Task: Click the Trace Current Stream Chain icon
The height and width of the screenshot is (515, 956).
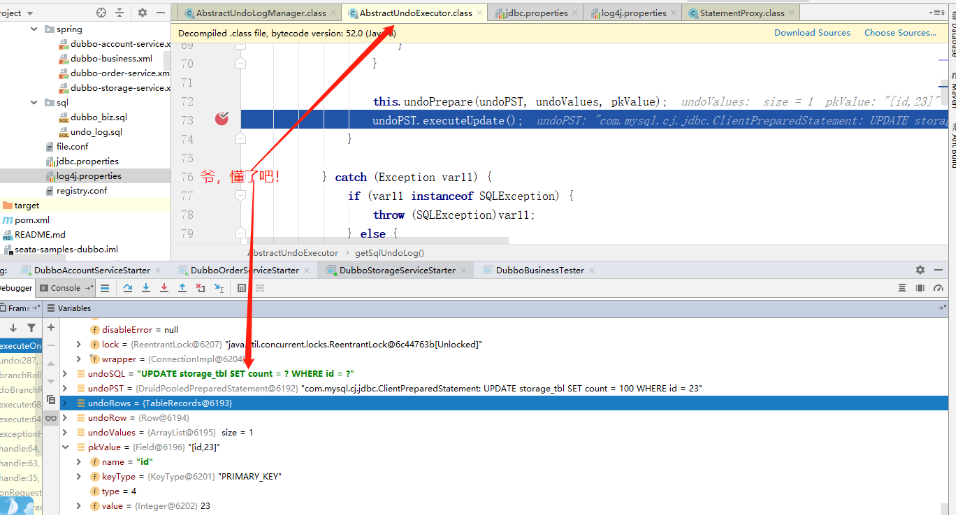Action: coord(260,288)
